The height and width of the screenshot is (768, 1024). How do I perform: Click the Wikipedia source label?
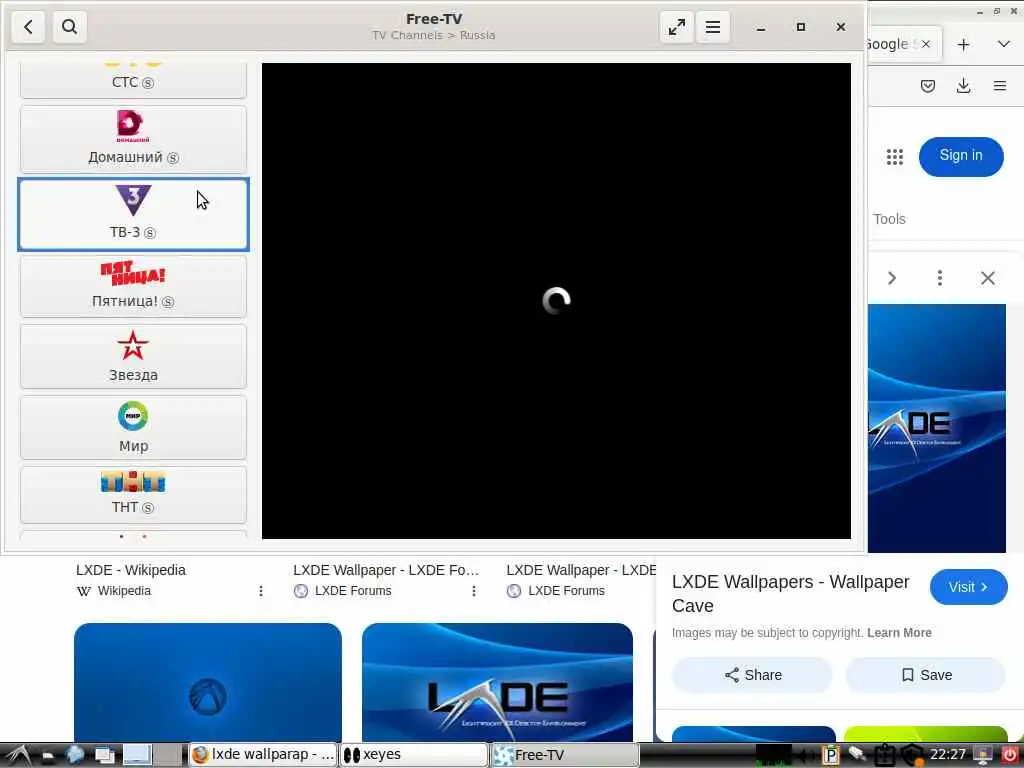[x=124, y=591]
